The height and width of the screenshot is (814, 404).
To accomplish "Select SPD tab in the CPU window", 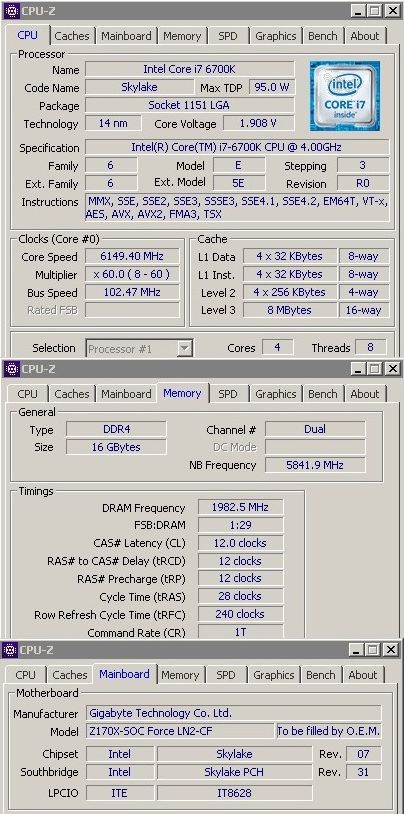I will [x=227, y=36].
